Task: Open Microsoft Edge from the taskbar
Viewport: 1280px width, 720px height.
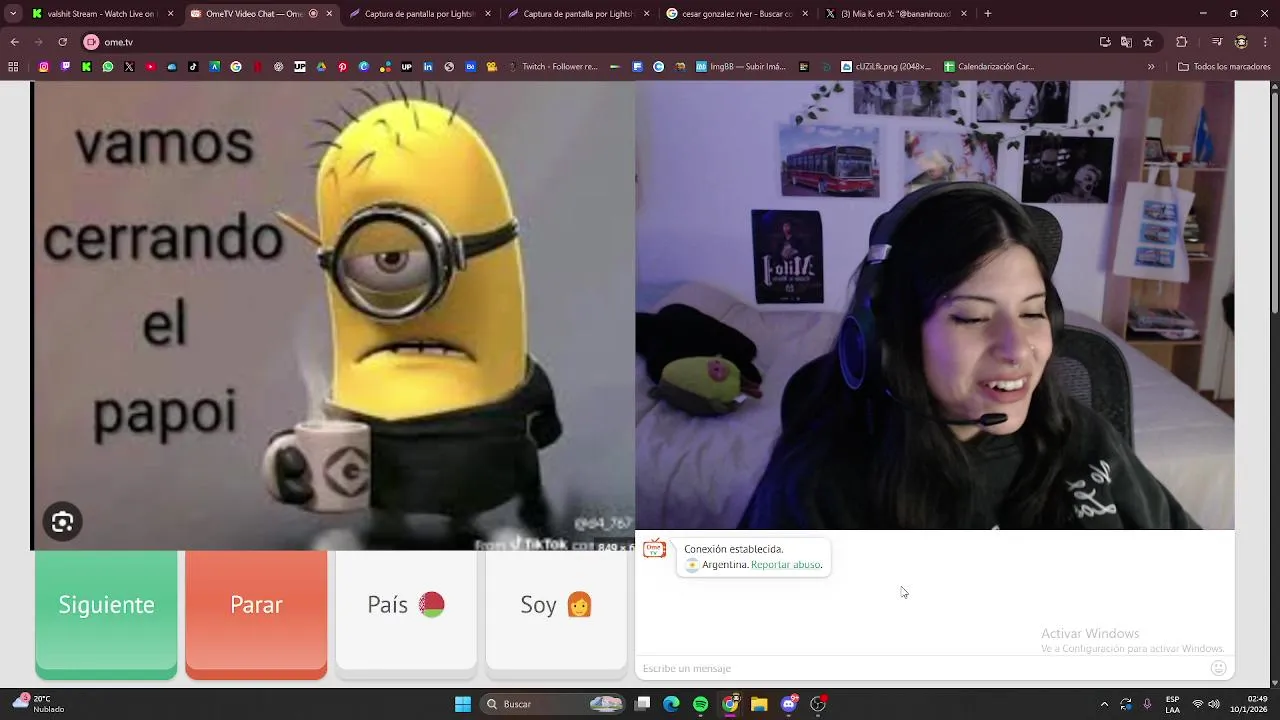Action: [671, 704]
